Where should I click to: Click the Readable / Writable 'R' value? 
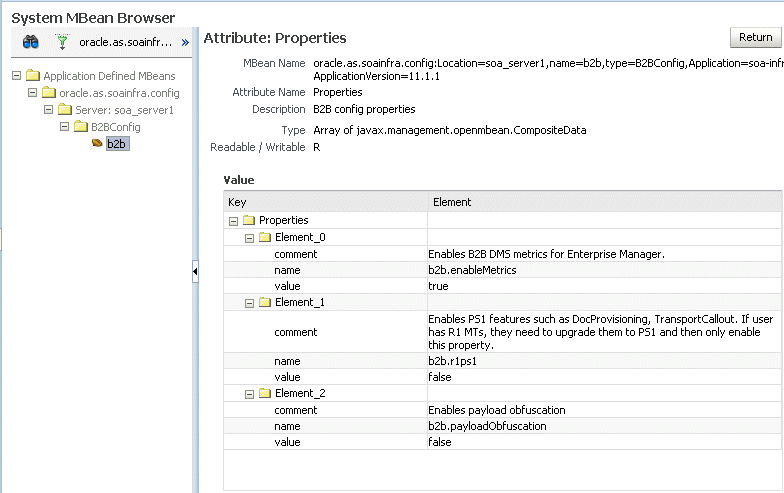316,148
